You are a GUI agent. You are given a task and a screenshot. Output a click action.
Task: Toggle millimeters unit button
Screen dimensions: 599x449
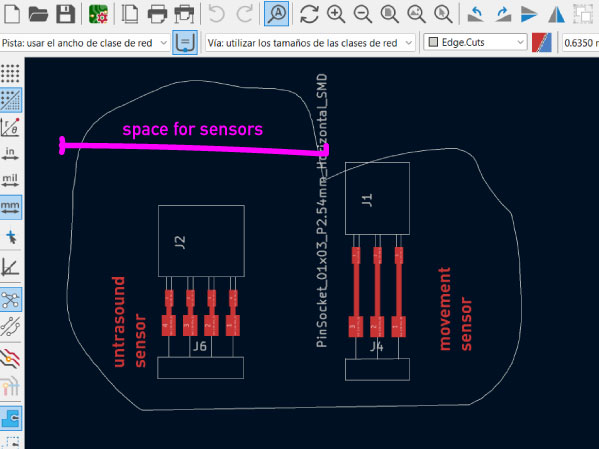[x=11, y=207]
